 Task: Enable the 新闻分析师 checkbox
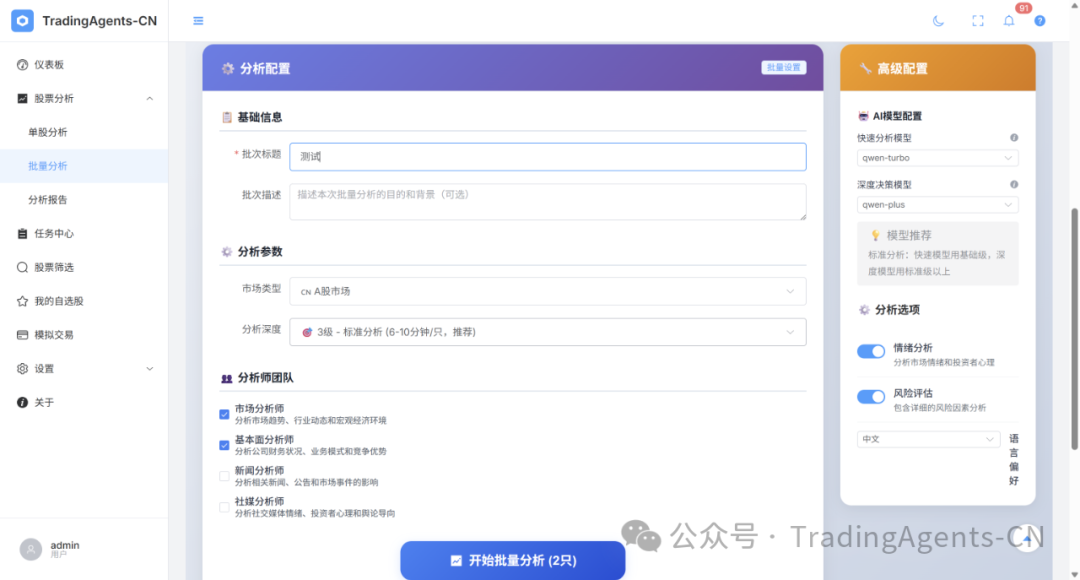pyautogui.click(x=224, y=476)
